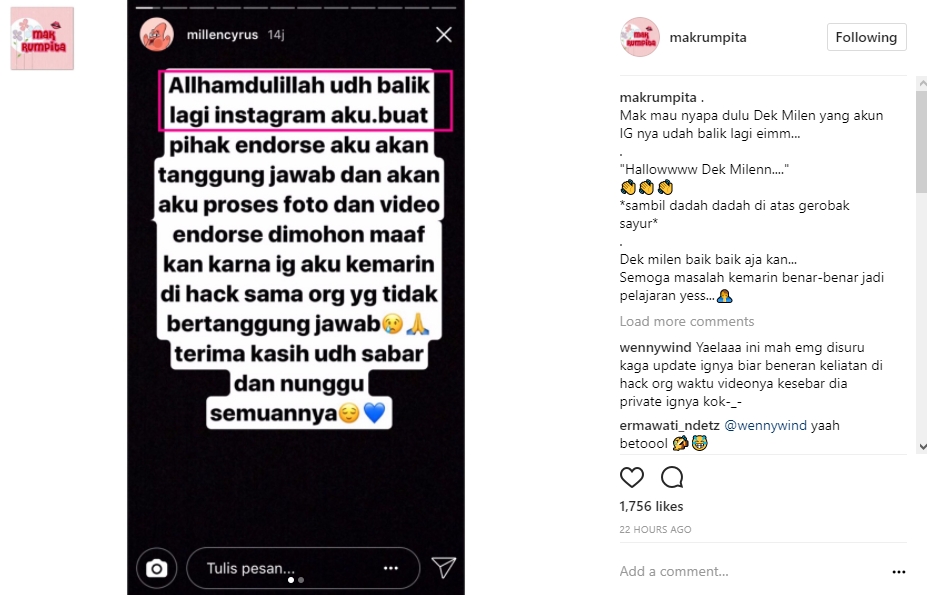Click the Tulis pesan message field

click(x=303, y=568)
